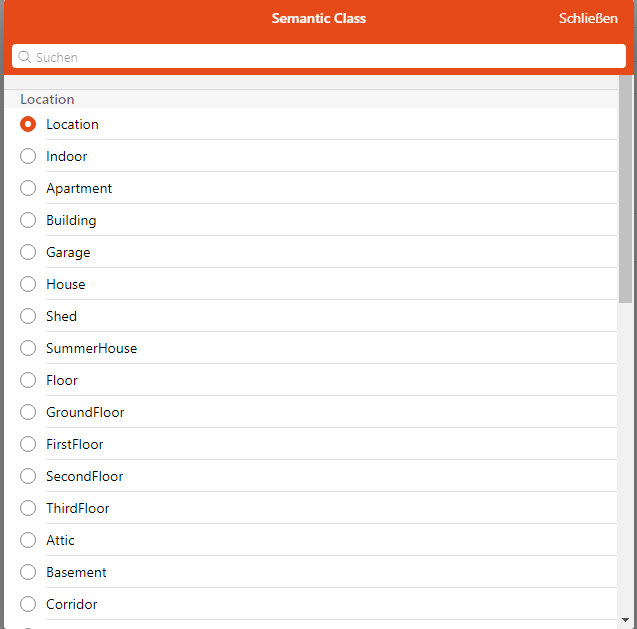Viewport: 637px width, 629px height.
Task: Select the Location radio button
Action: click(x=28, y=124)
